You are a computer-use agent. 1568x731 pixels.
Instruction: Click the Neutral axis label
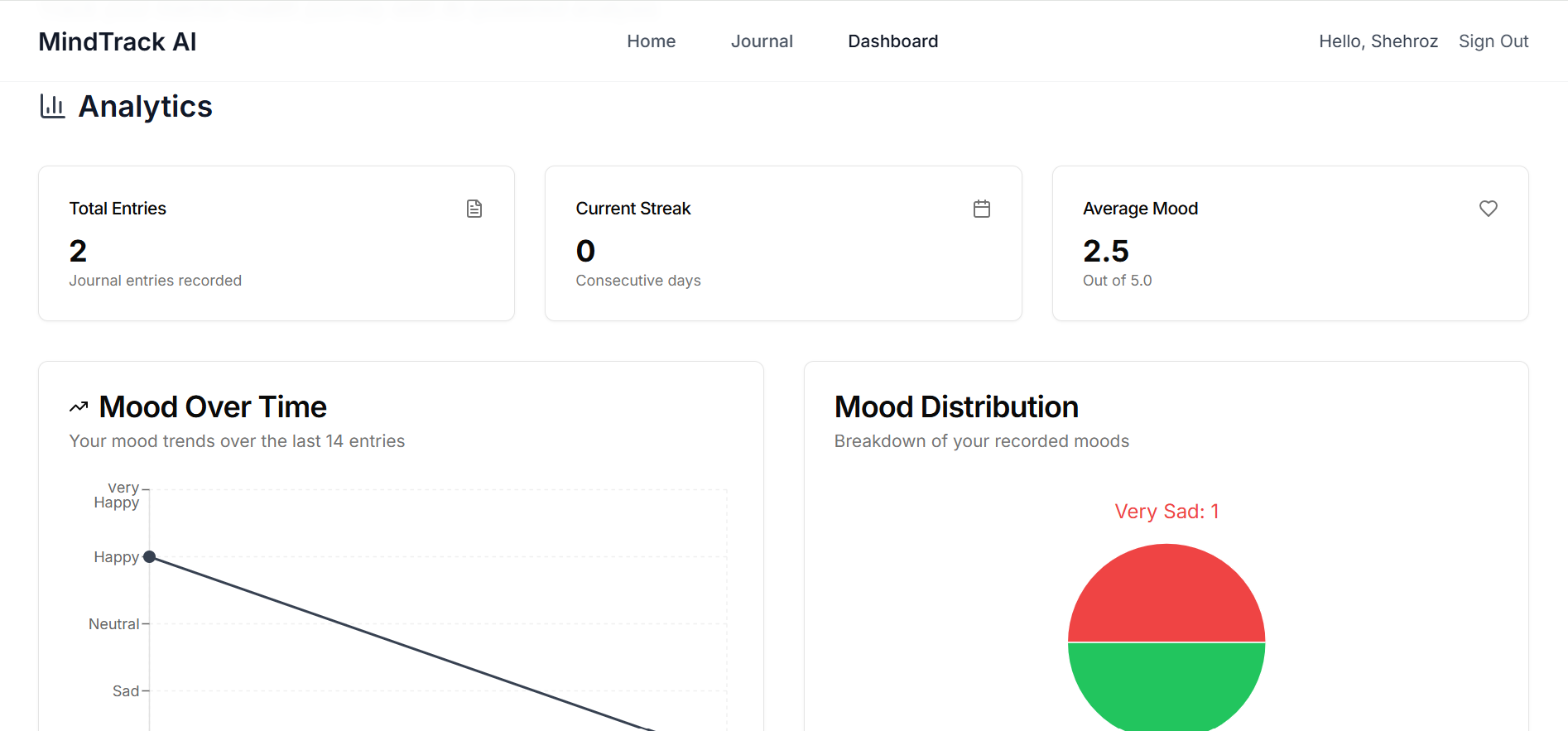click(114, 624)
